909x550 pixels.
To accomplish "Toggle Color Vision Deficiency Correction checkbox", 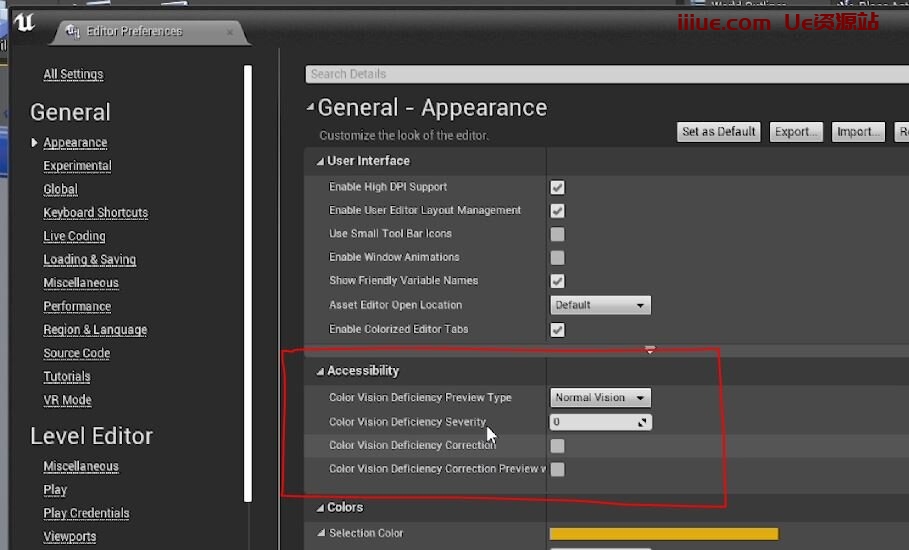I will click(x=557, y=446).
